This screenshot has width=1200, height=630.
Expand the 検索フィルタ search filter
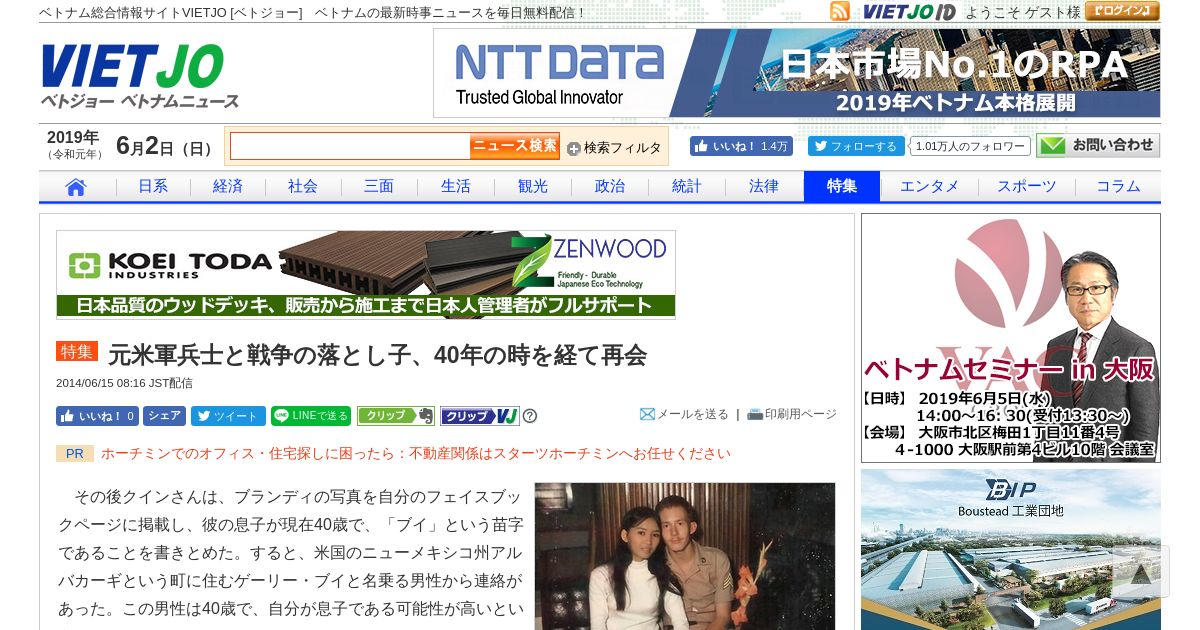click(614, 148)
